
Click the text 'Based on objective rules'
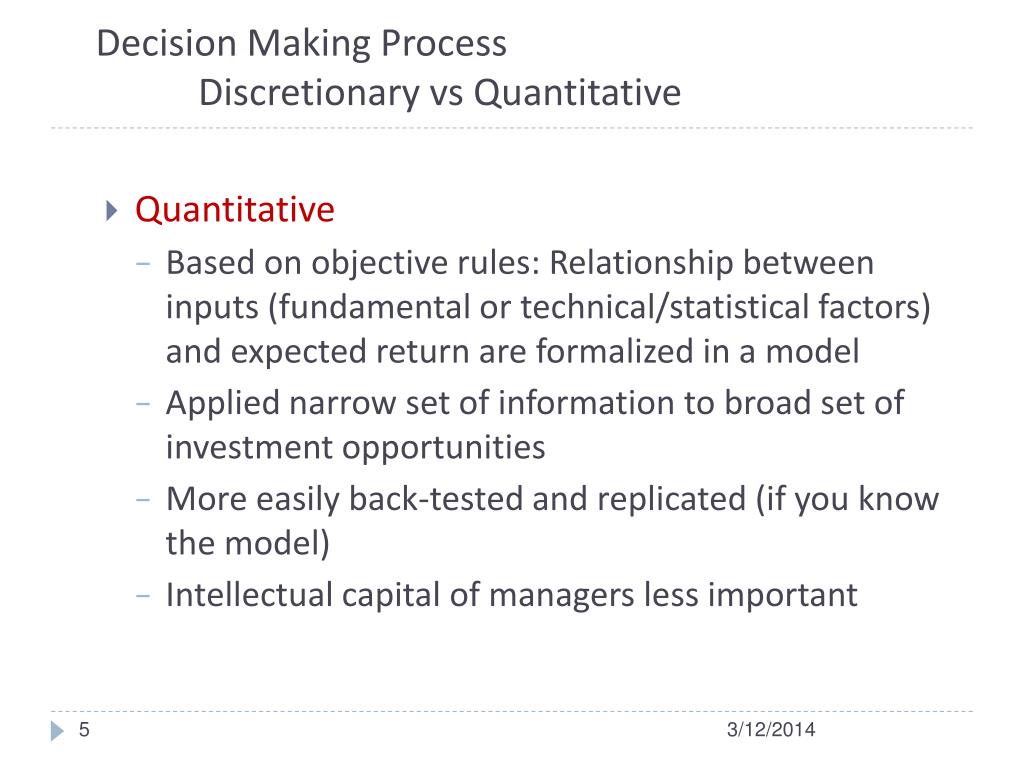(353, 264)
